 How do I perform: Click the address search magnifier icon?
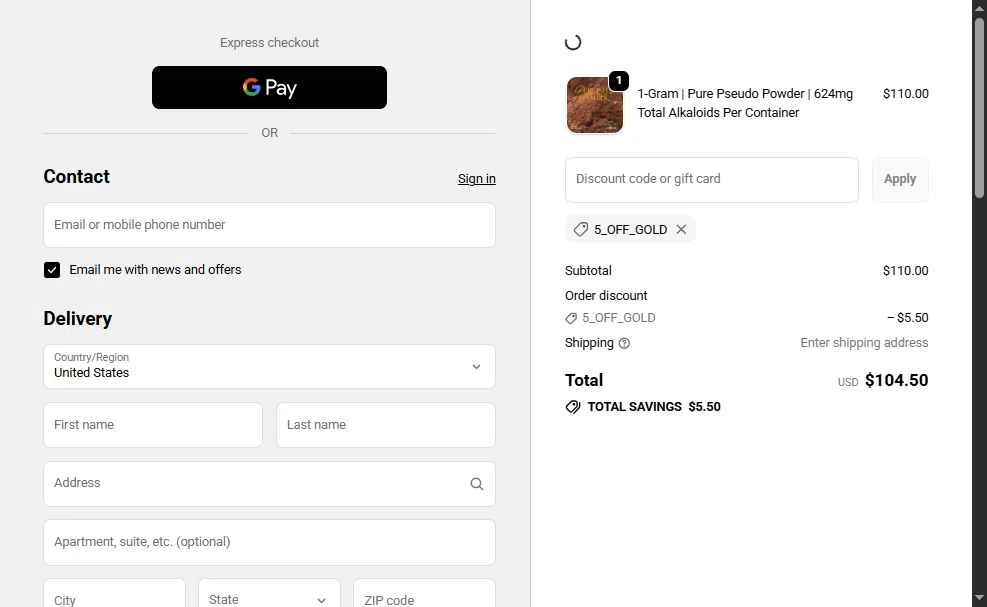[x=477, y=484]
